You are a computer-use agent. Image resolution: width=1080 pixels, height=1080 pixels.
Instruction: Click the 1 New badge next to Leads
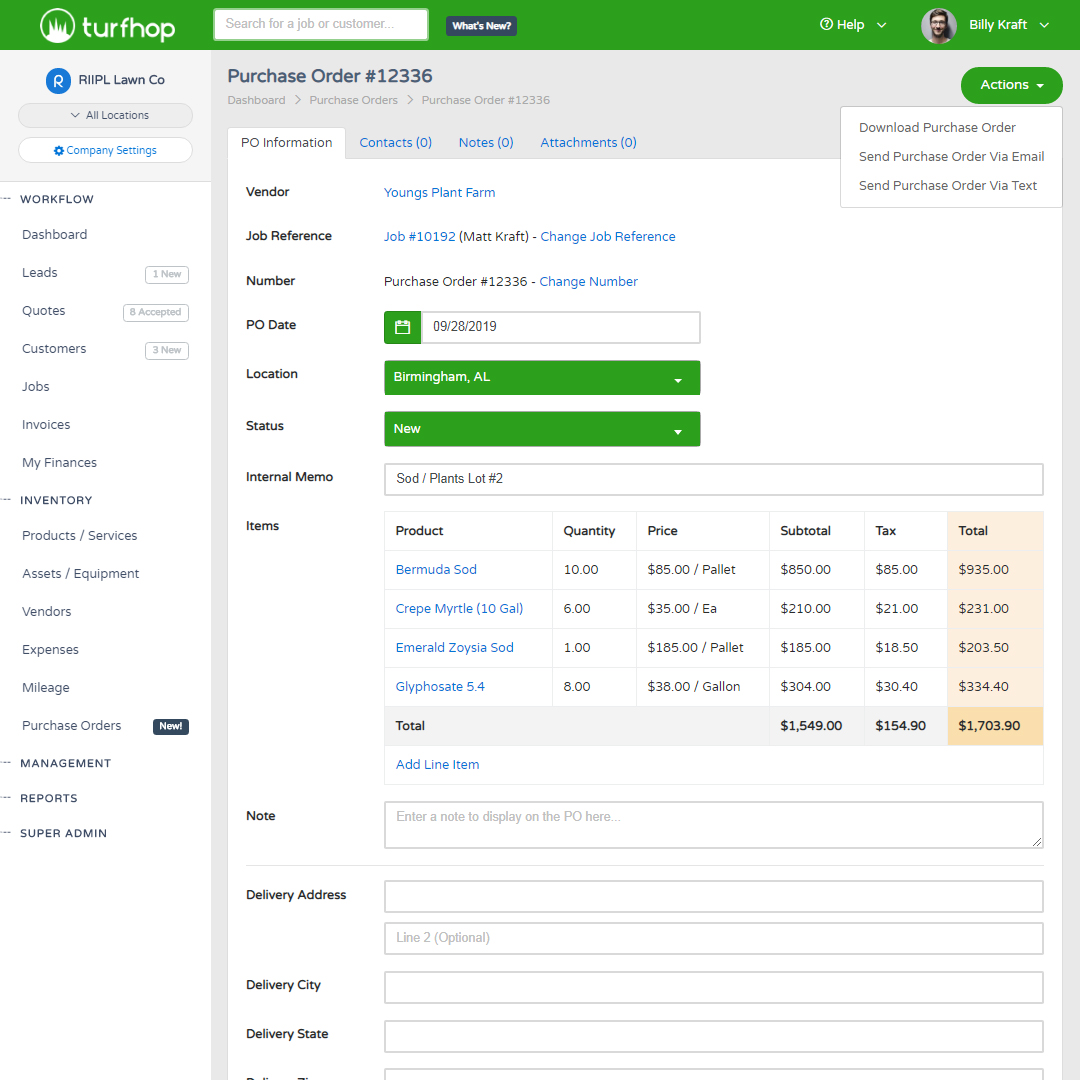(x=166, y=273)
